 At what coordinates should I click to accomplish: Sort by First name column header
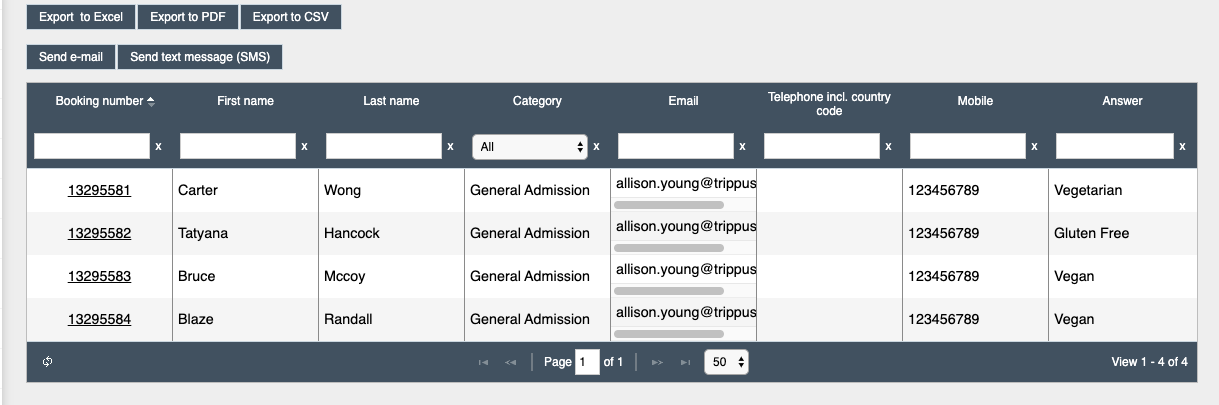click(x=245, y=101)
